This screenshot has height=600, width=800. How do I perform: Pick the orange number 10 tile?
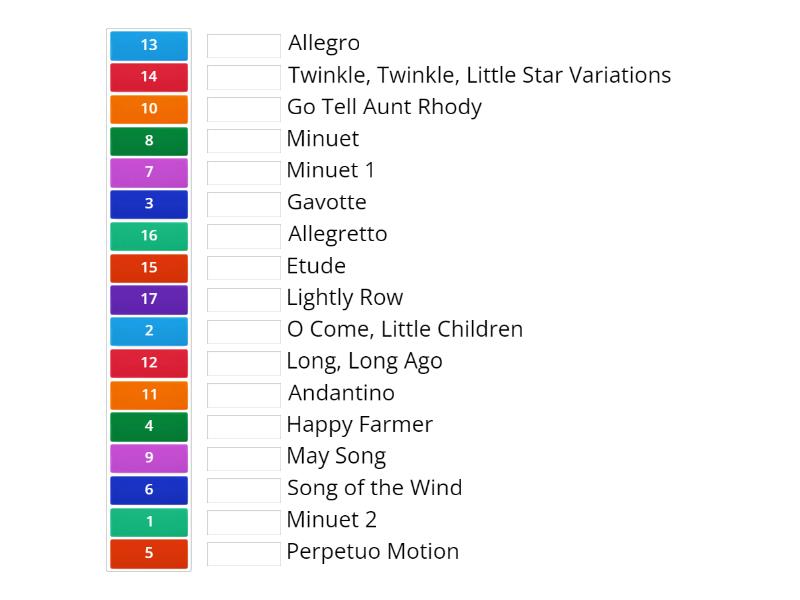[x=149, y=109]
